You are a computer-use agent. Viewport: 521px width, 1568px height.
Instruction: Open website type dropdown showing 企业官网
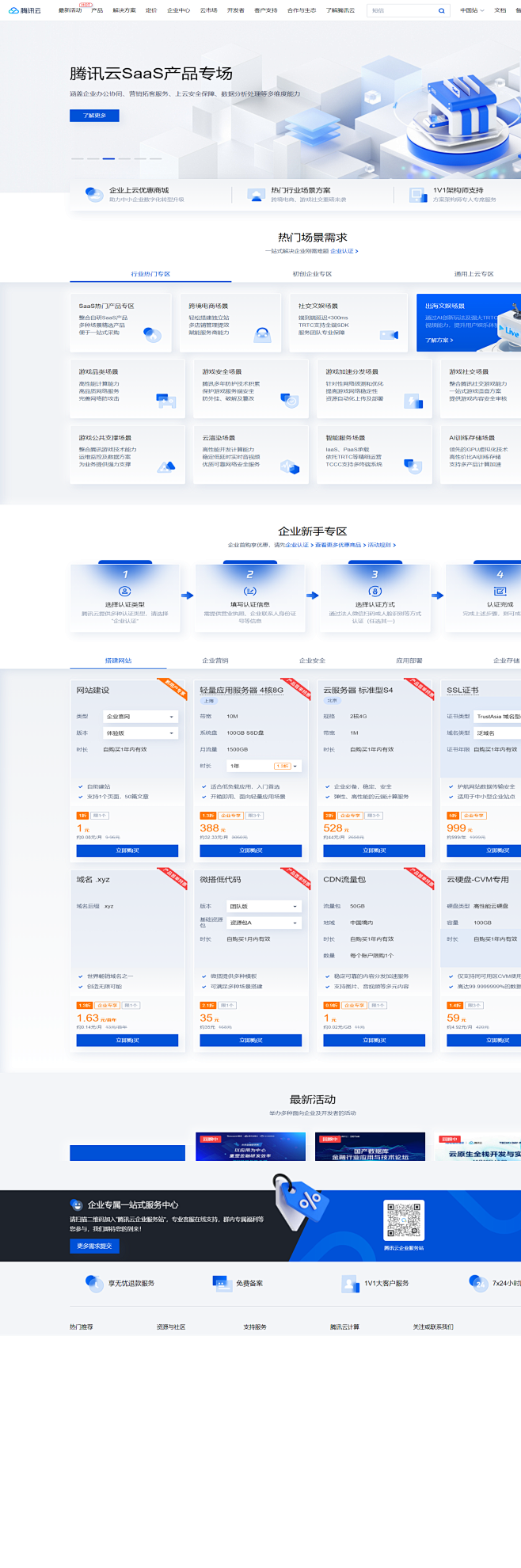tap(140, 717)
